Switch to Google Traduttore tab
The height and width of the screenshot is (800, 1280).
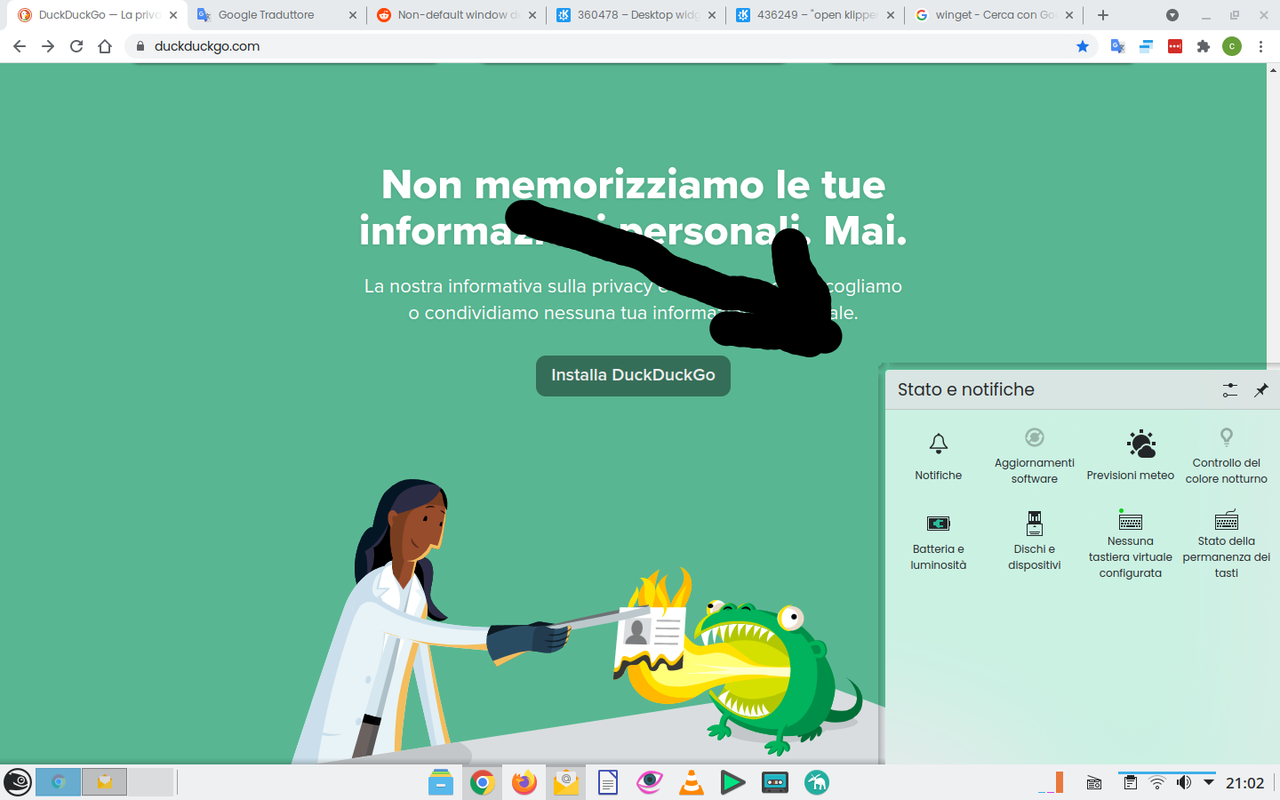(x=277, y=15)
